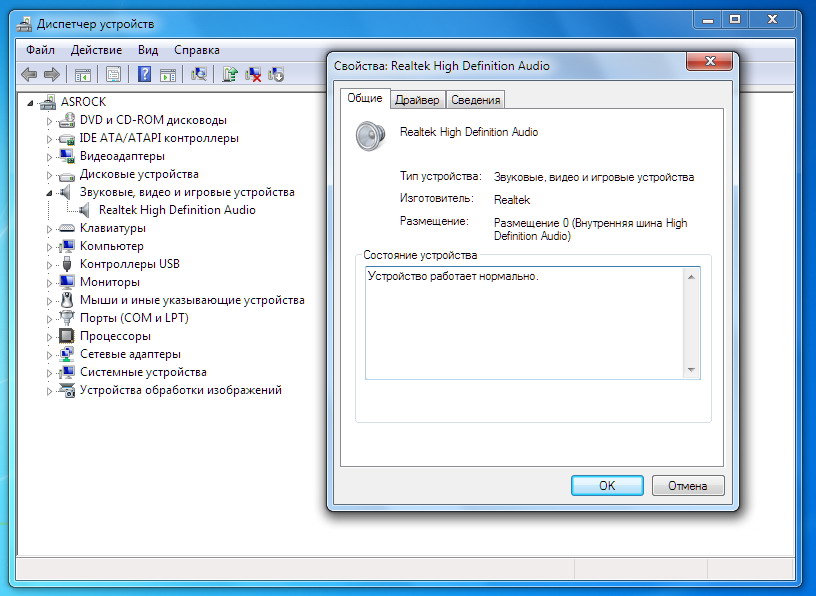Viewport: 816px width, 596px height.
Task: Click the Процессоры chip icon
Action: (x=67, y=336)
